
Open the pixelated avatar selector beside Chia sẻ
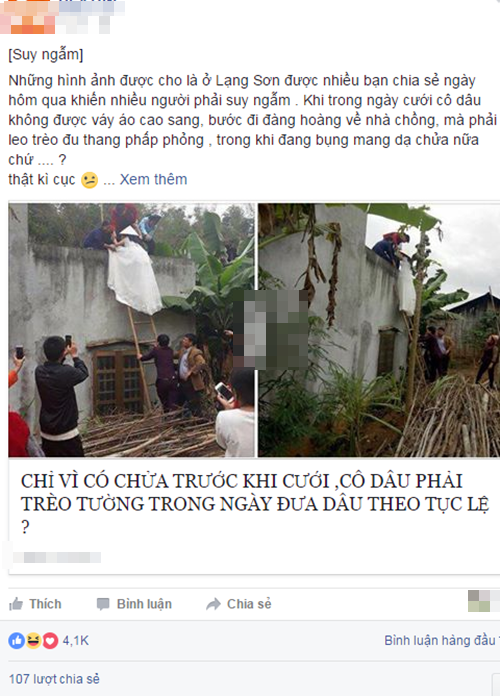[483, 601]
